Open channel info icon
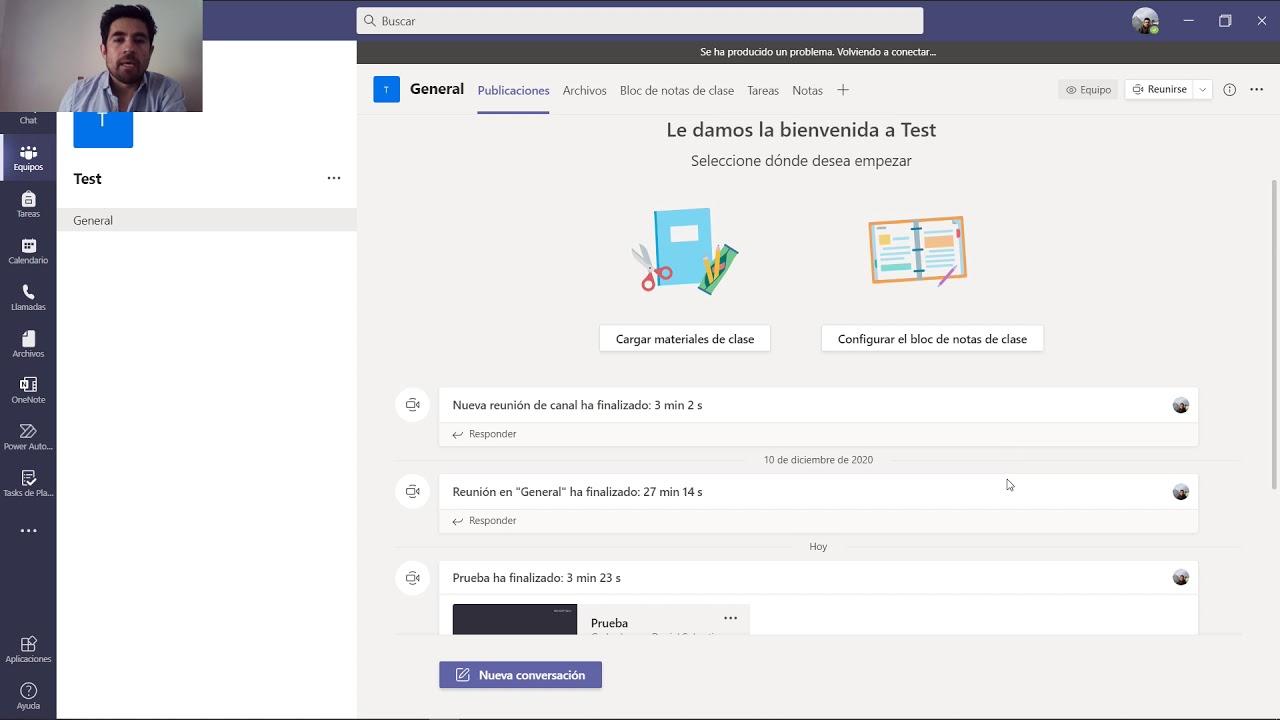1280x720 pixels. click(1229, 89)
